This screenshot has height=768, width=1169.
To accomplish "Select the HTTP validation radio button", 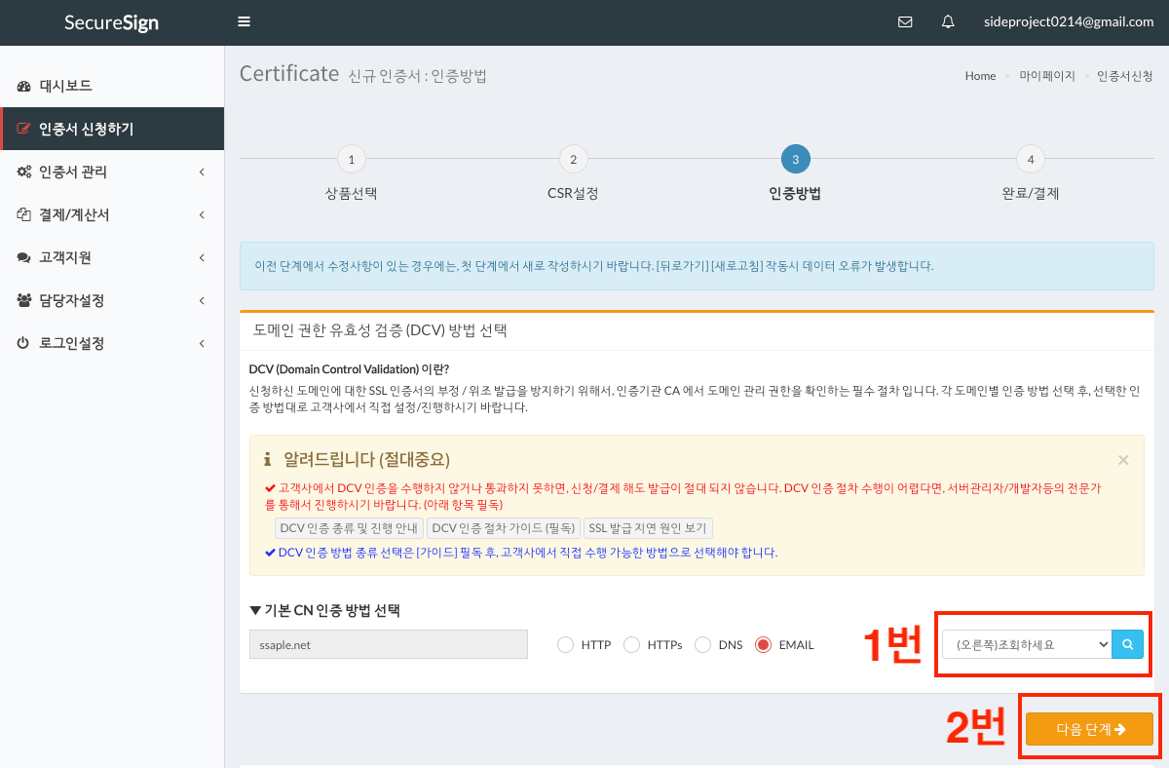I will coord(564,644).
